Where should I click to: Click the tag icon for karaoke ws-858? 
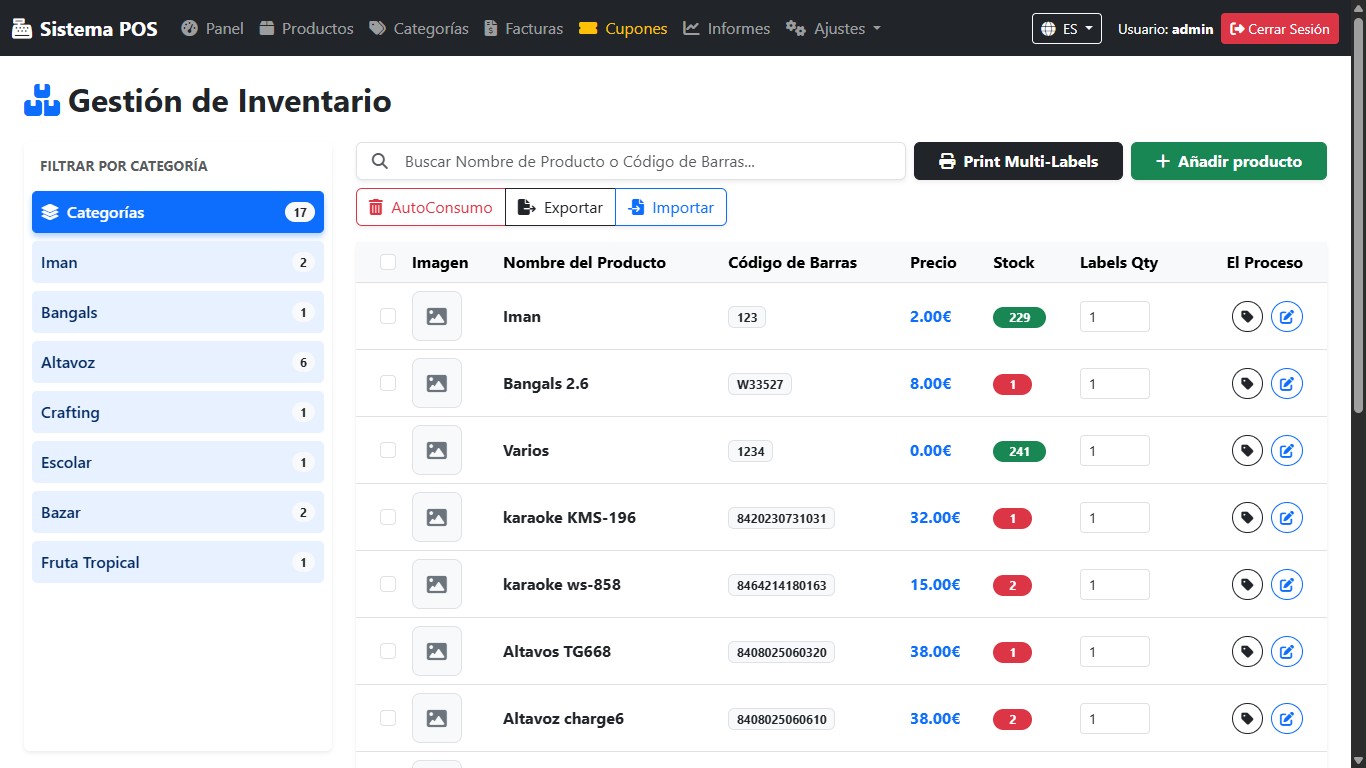point(1247,585)
